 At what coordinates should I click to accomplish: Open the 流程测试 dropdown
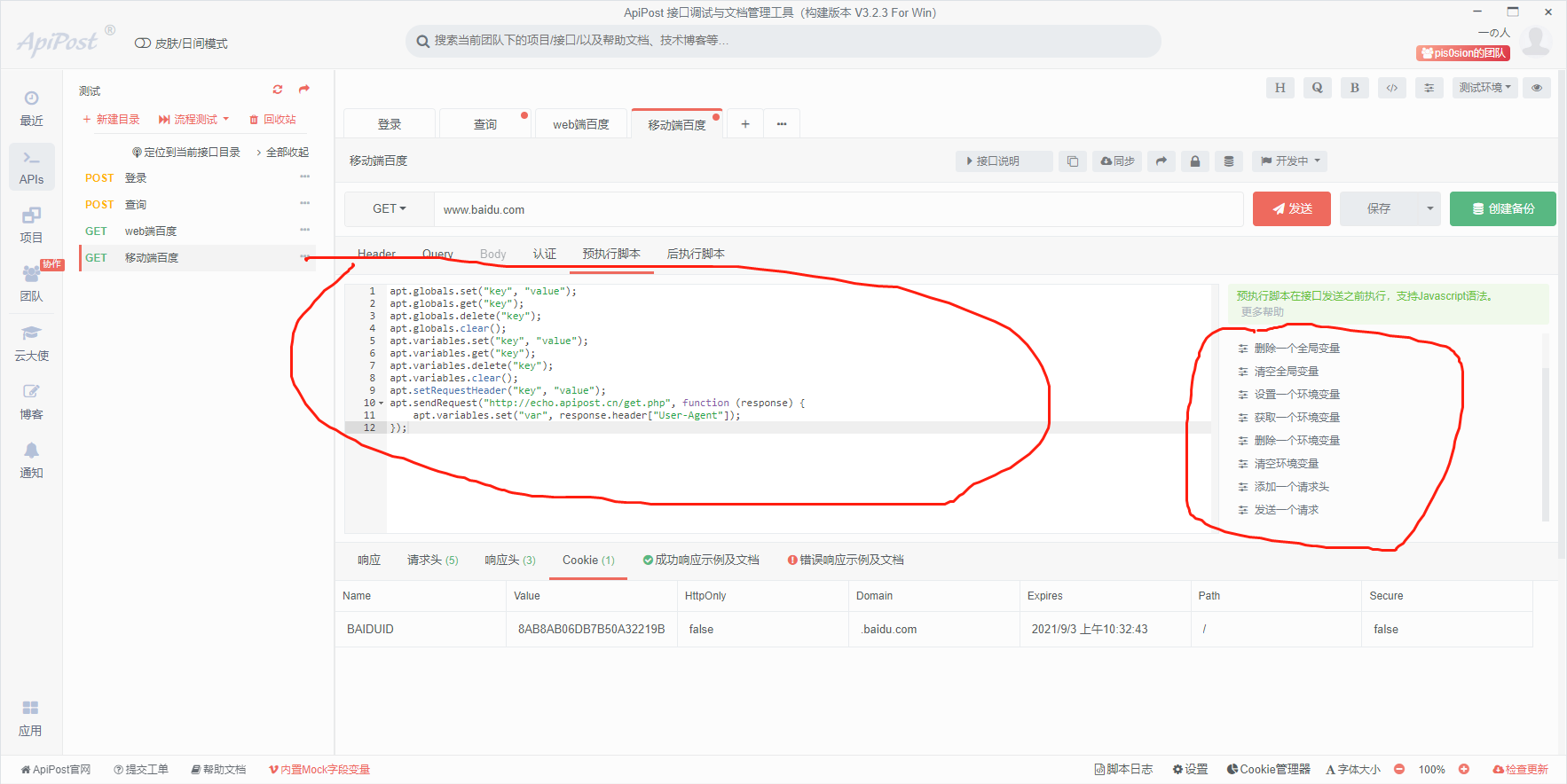point(193,120)
